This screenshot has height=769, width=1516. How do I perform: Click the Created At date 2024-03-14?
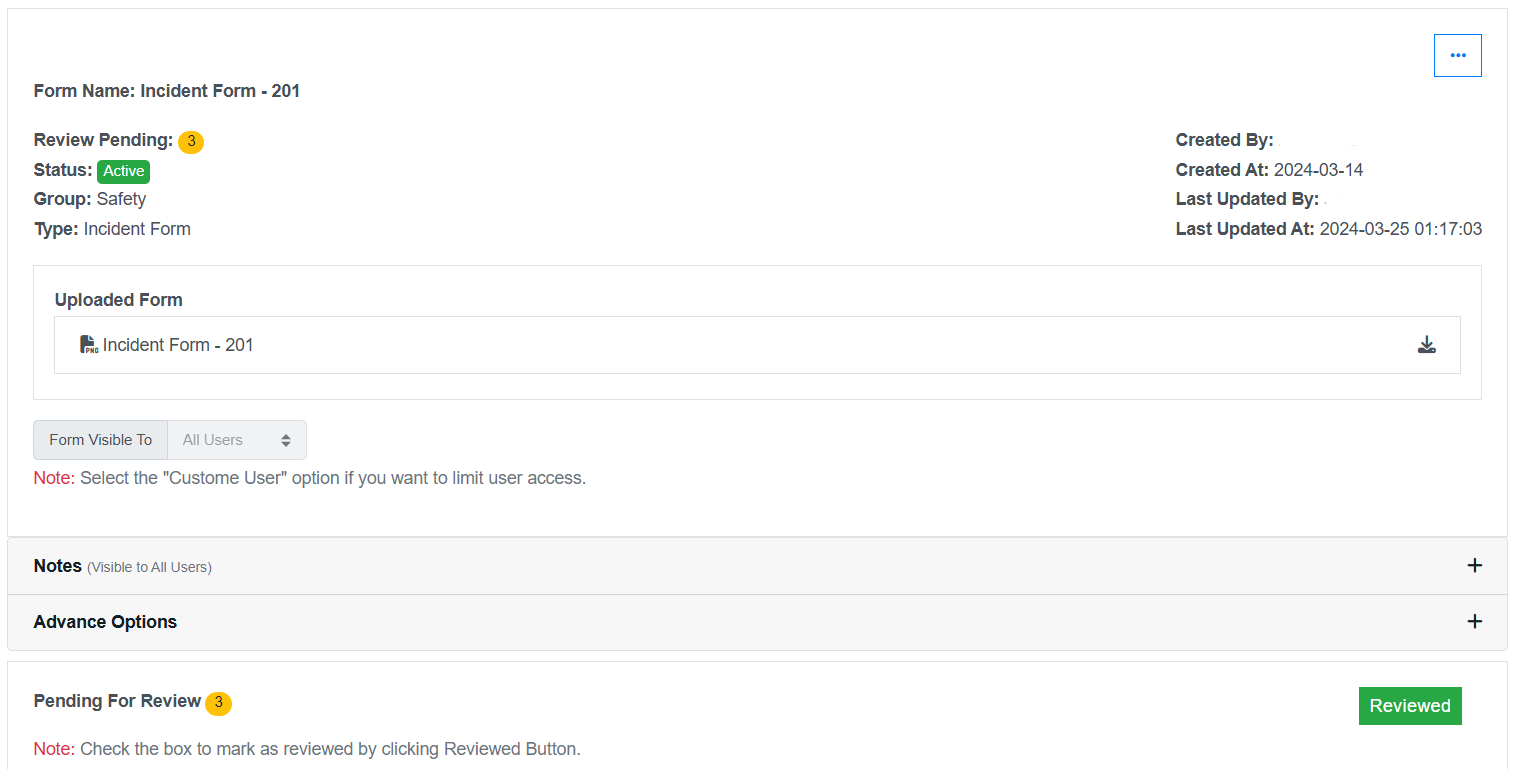pyautogui.click(x=1317, y=170)
